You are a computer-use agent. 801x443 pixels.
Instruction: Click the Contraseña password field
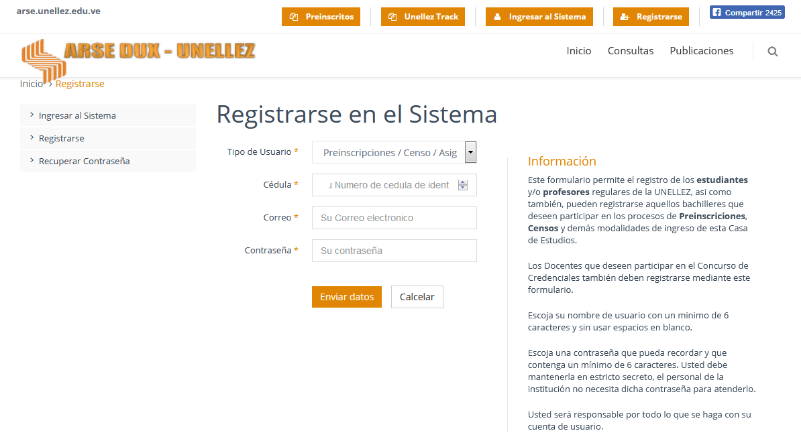(x=394, y=251)
